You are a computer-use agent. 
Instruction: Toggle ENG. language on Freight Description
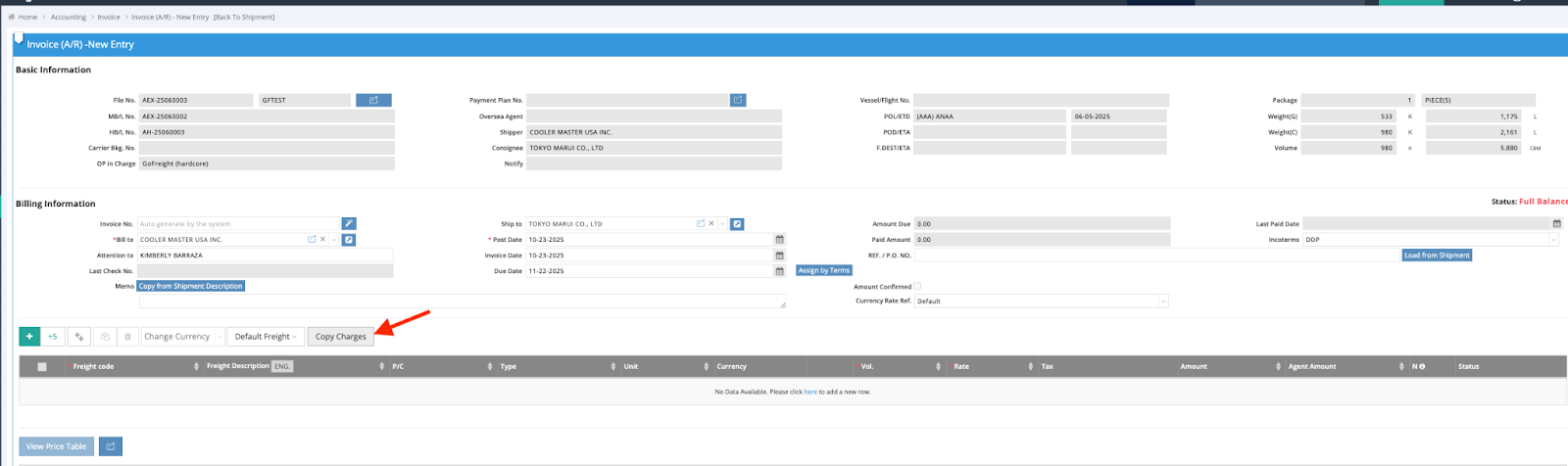[282, 366]
